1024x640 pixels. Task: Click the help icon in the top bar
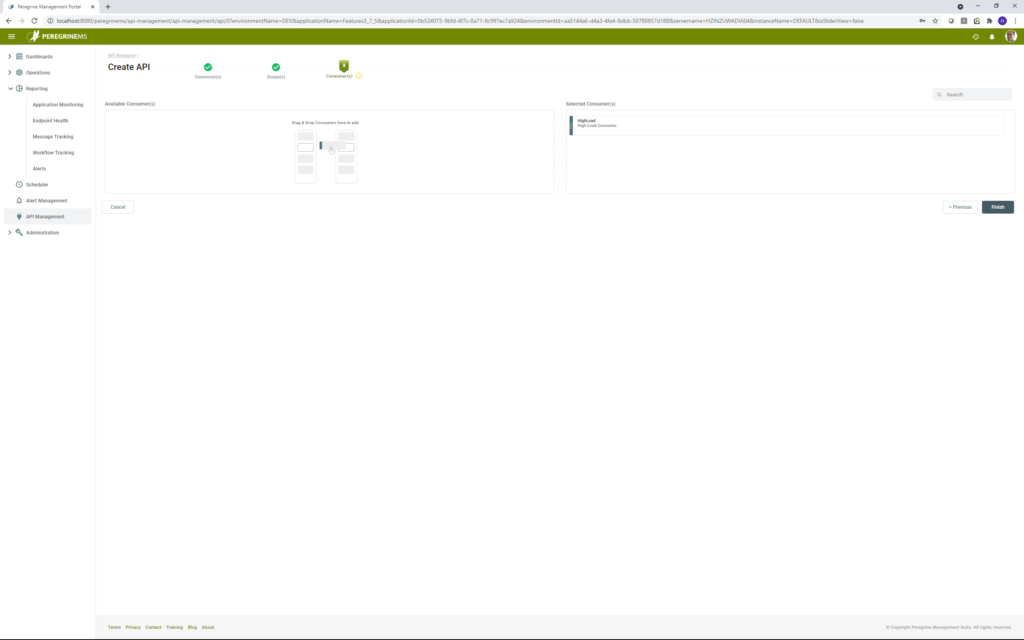(974, 38)
